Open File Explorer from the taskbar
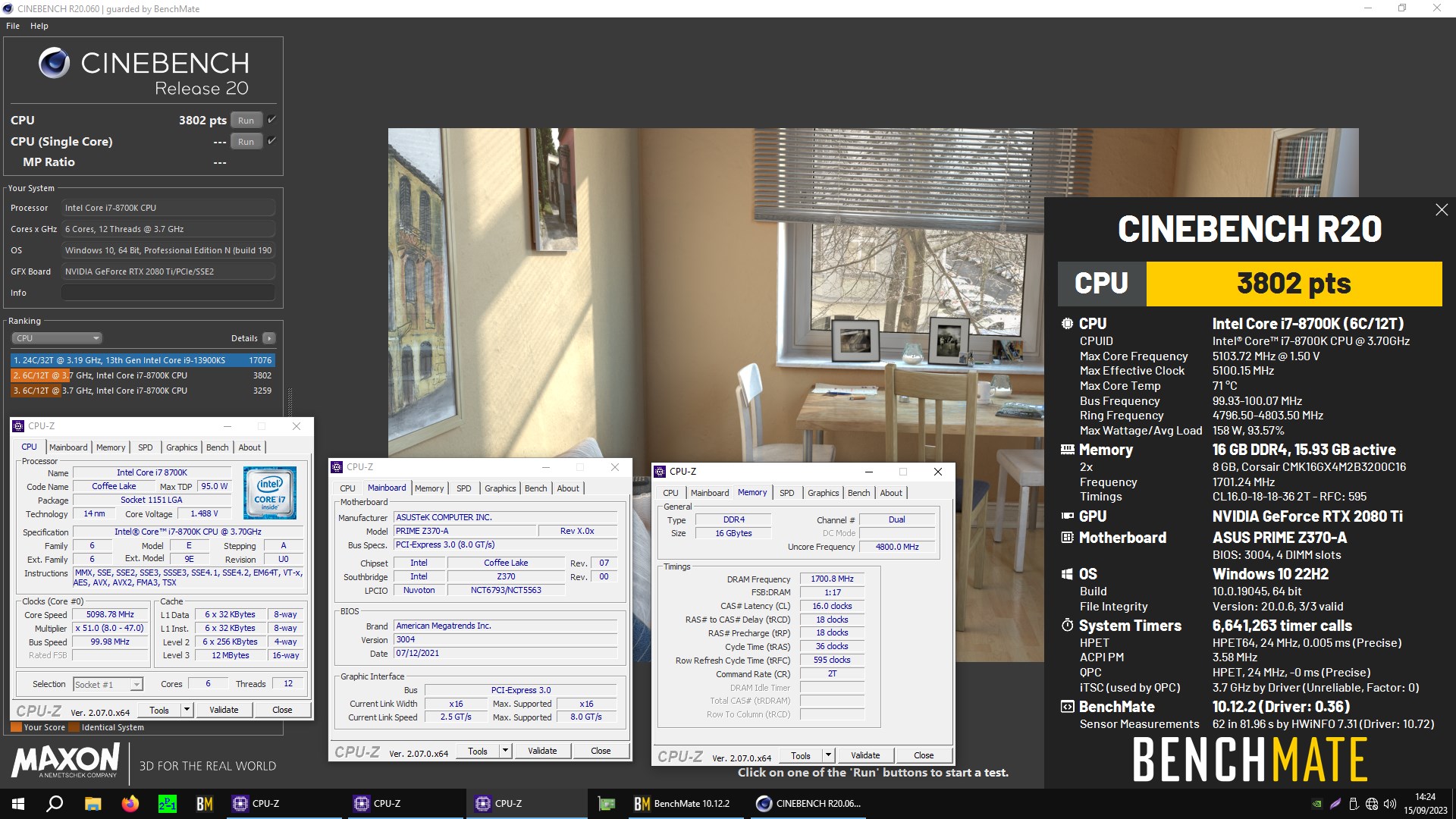The width and height of the screenshot is (1456, 819). (x=93, y=804)
